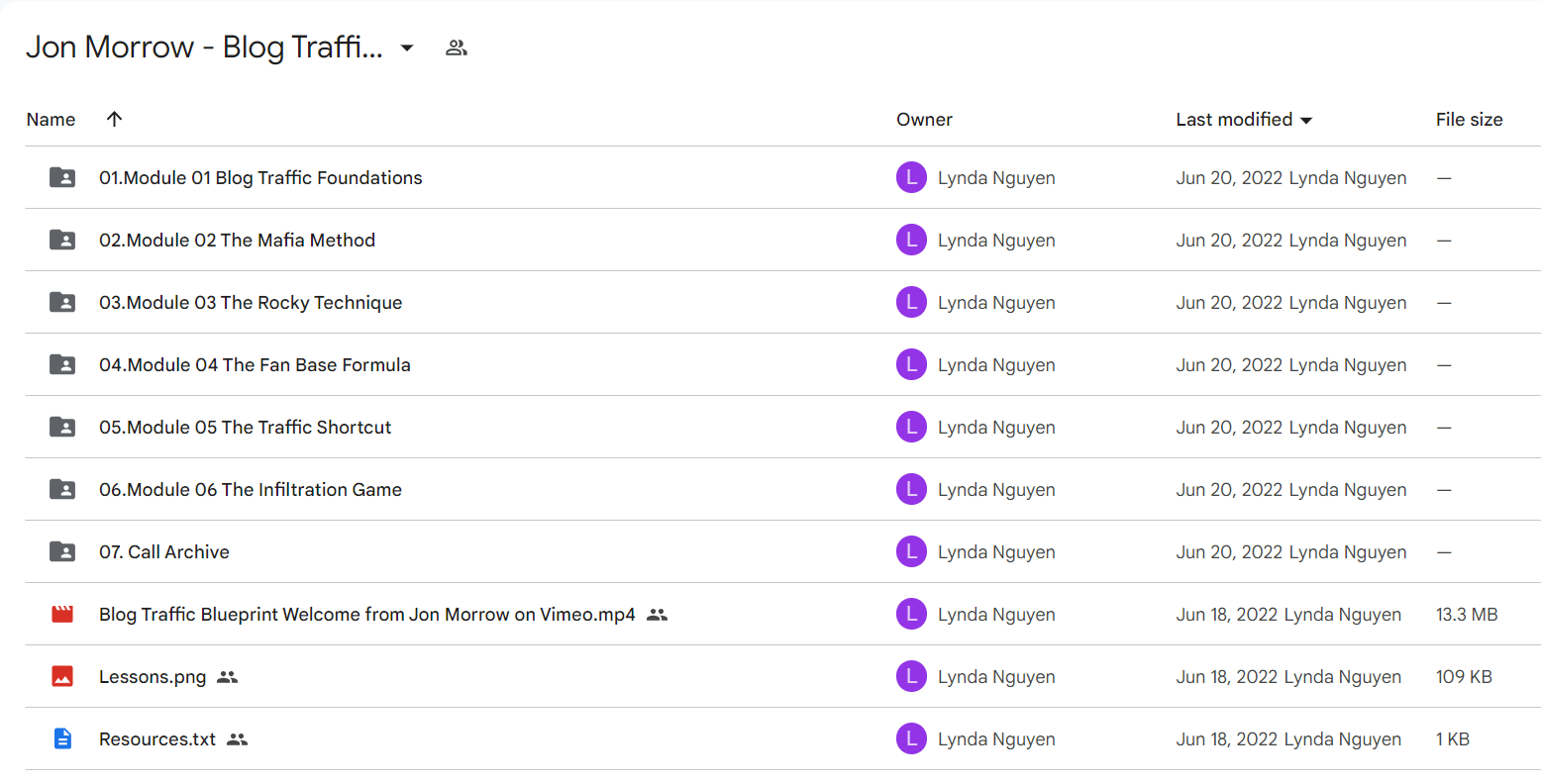The height and width of the screenshot is (784, 1541).
Task: Open 04.Module 04 The Fan Base Formula
Action: coord(255,364)
